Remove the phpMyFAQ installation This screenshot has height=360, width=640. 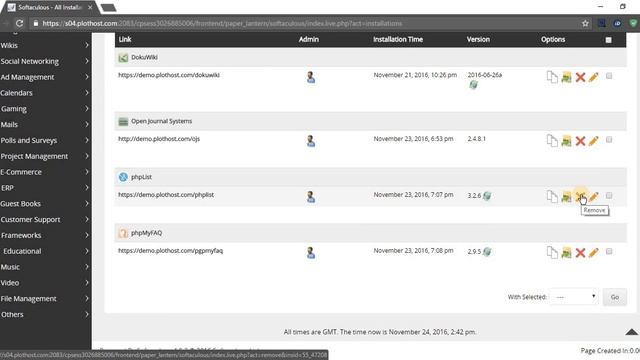pos(580,253)
